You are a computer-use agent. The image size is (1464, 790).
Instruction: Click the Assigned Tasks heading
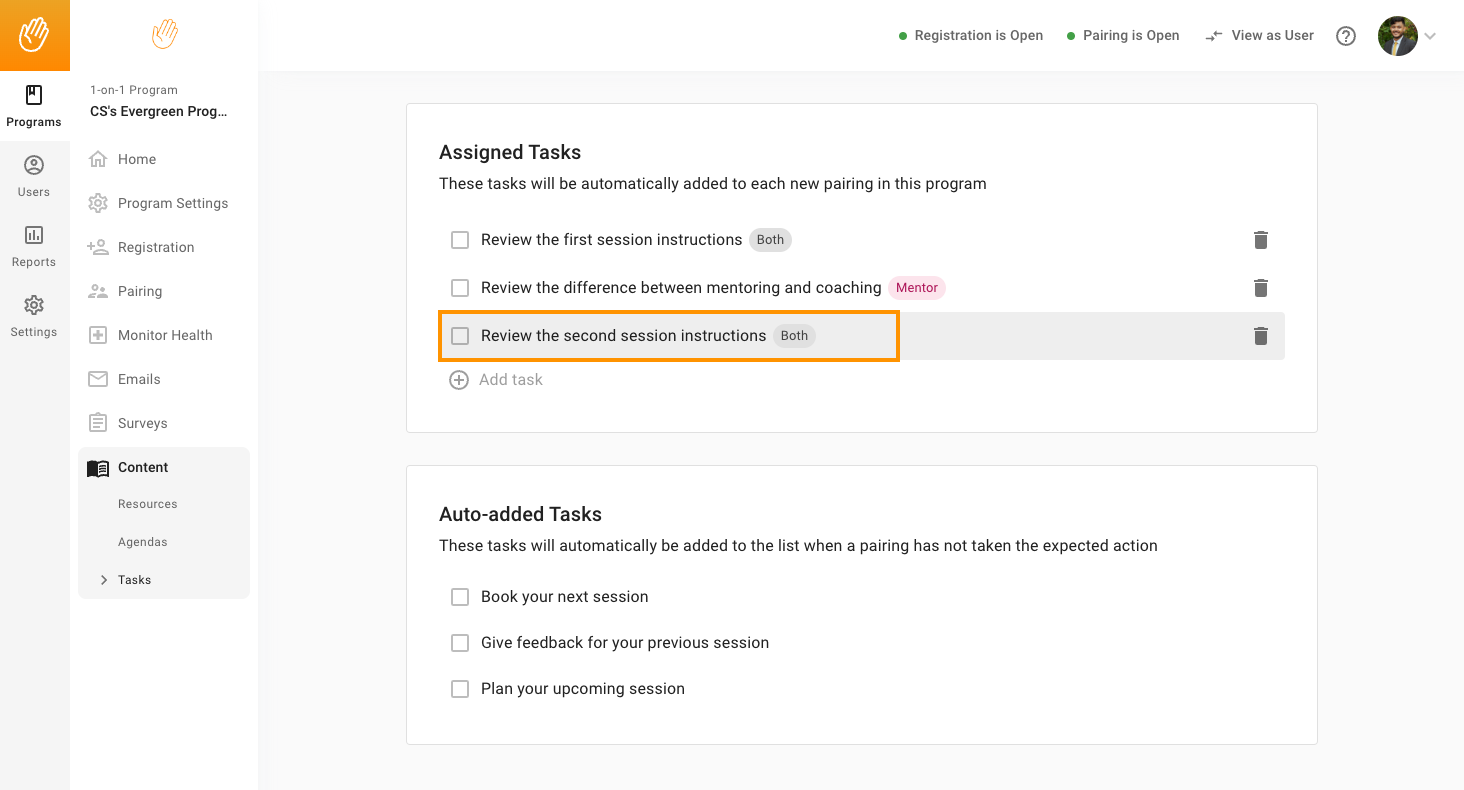[x=510, y=152]
